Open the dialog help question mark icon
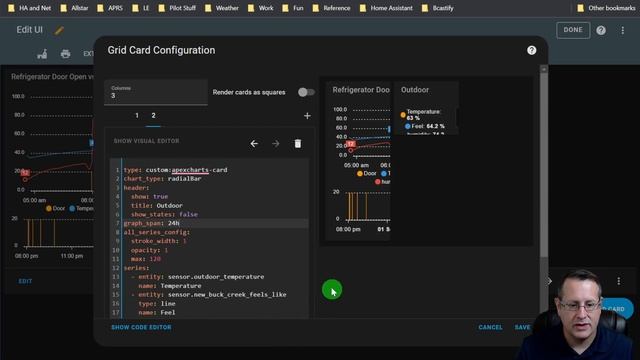The image size is (640, 360). (x=531, y=50)
